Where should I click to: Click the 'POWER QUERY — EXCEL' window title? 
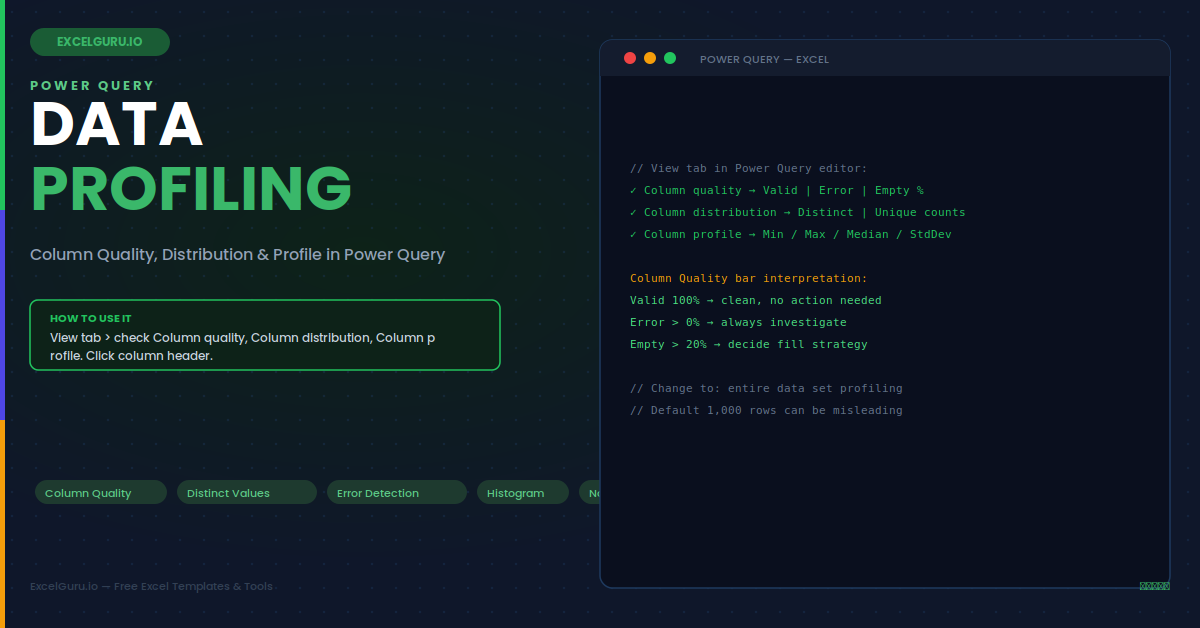764,59
